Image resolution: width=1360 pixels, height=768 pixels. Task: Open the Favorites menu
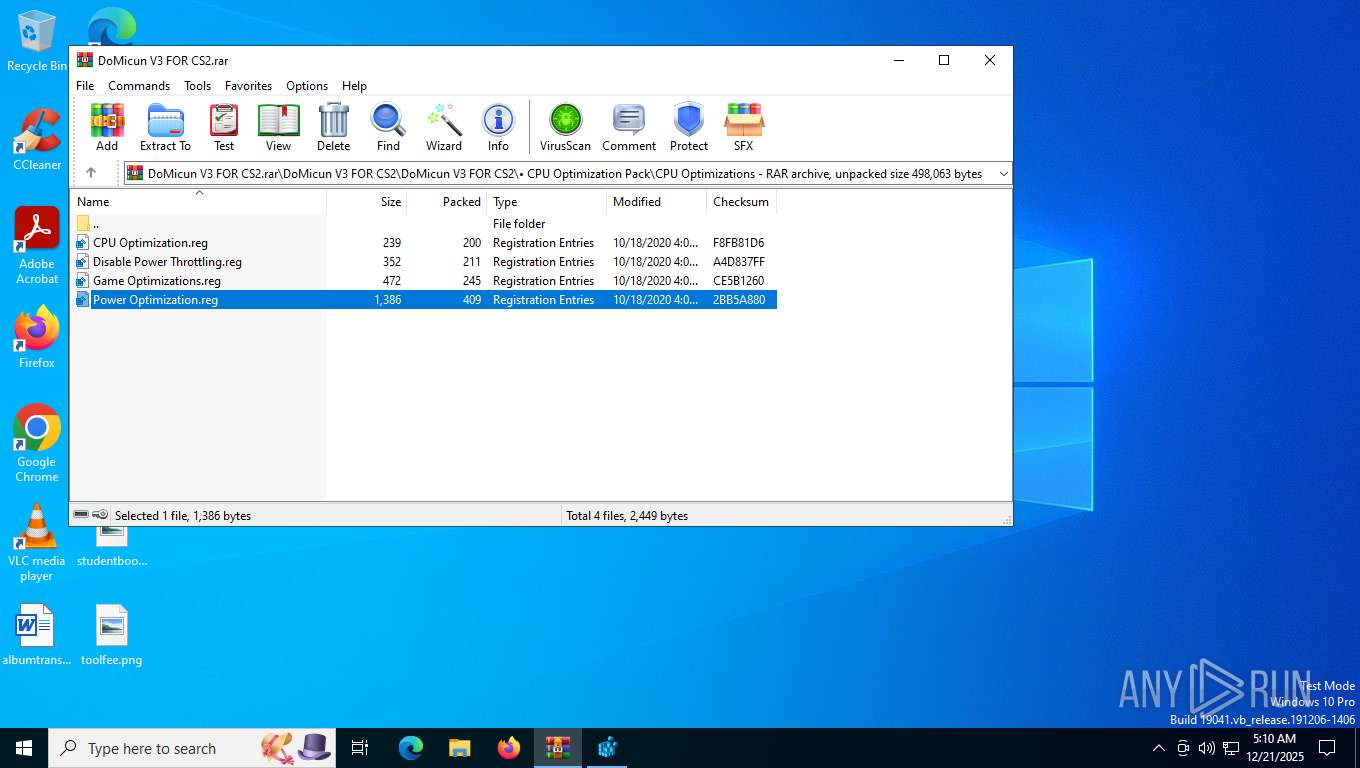tap(248, 86)
